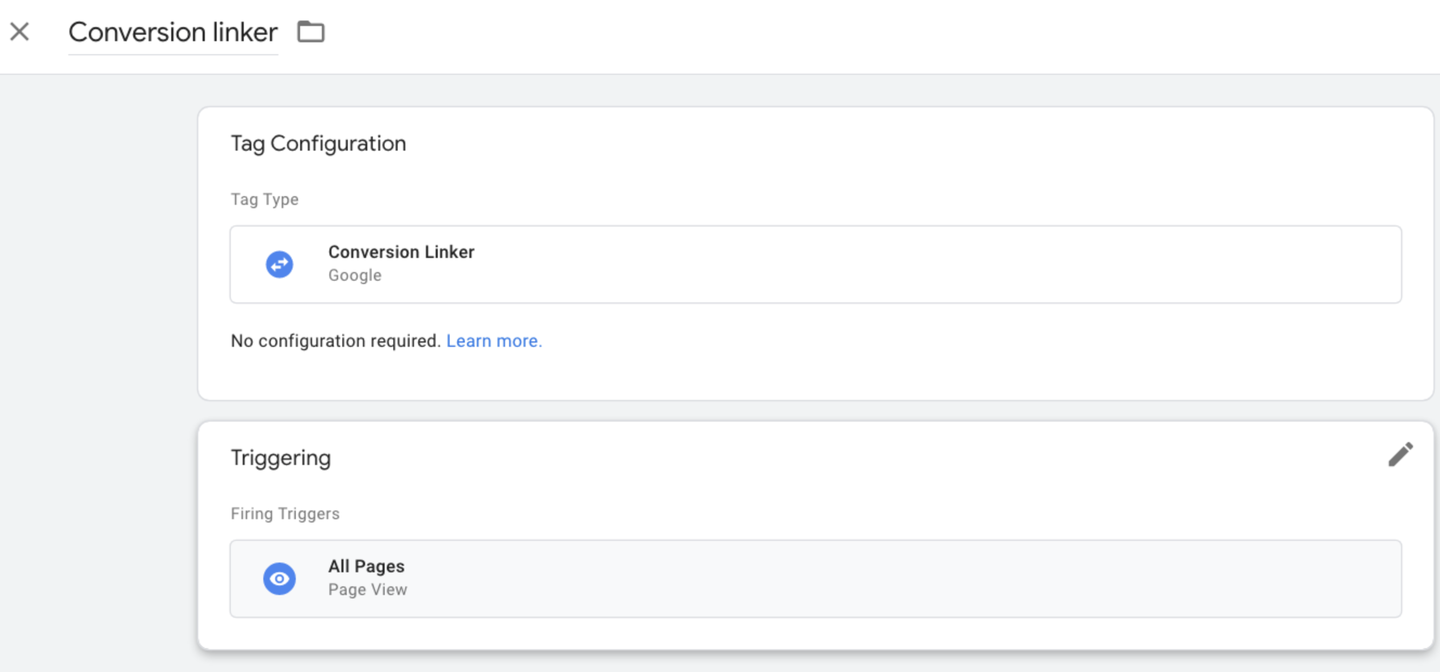
Task: Click the Google vendor text
Action: click(x=355, y=275)
